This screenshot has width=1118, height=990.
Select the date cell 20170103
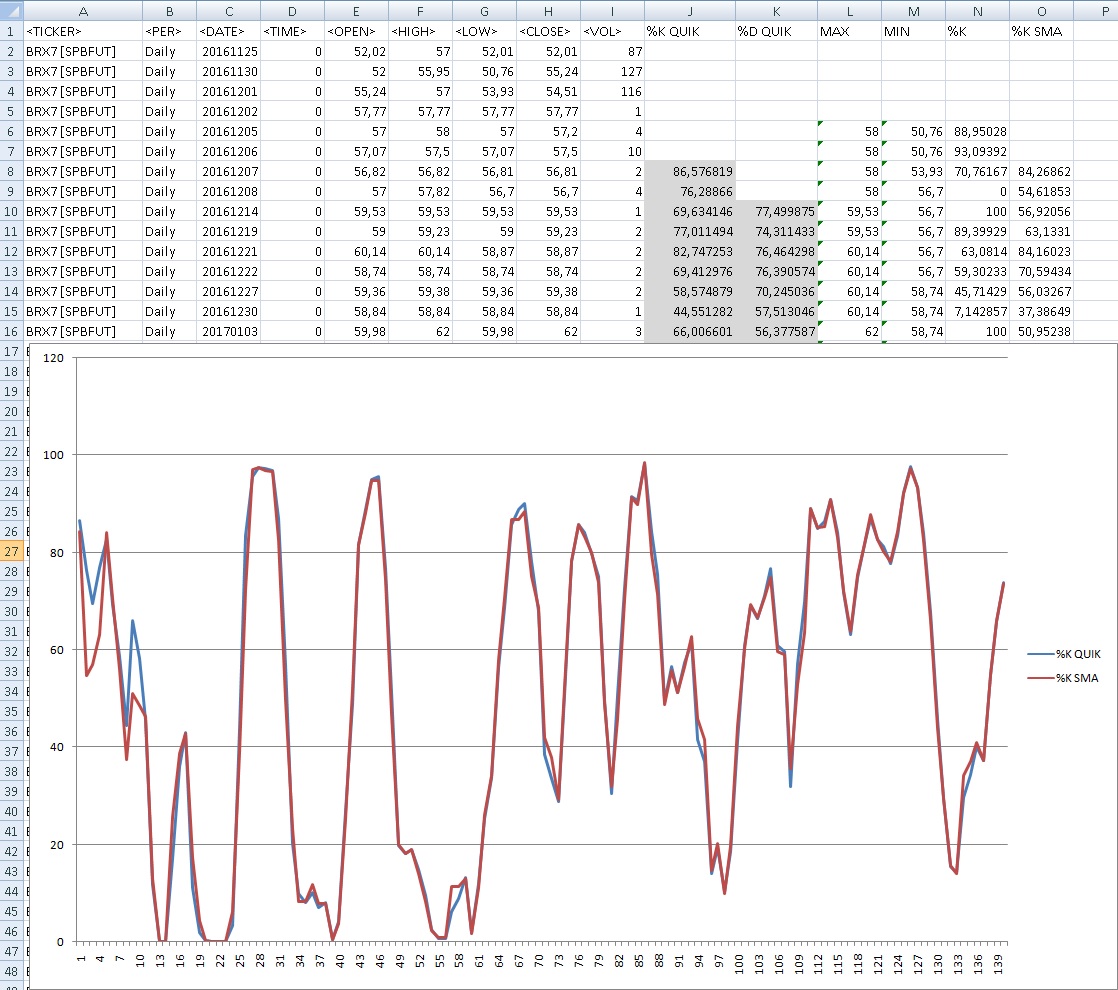(228, 331)
